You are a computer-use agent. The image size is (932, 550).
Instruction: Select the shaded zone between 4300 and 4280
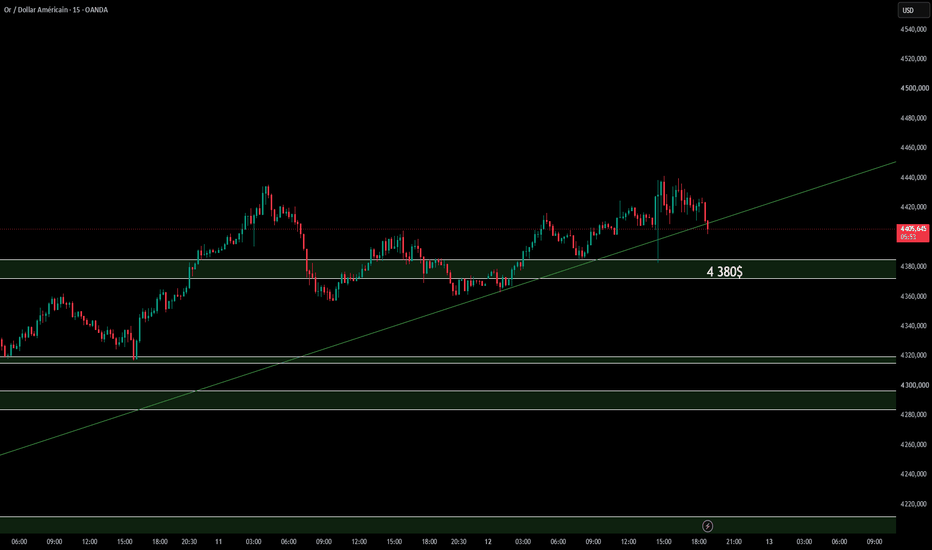[448, 400]
